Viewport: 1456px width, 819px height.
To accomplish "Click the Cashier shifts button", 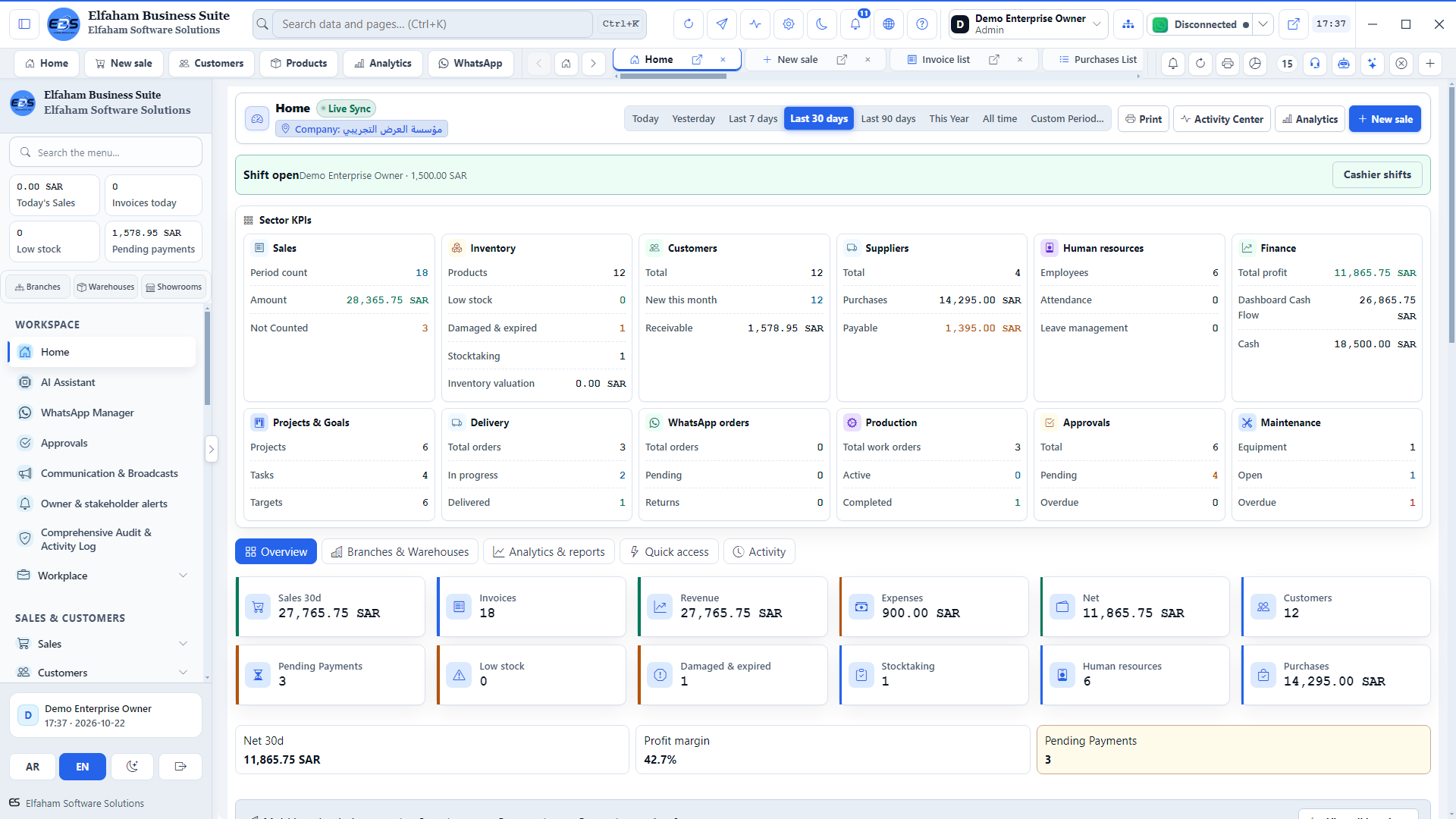I will (1377, 175).
